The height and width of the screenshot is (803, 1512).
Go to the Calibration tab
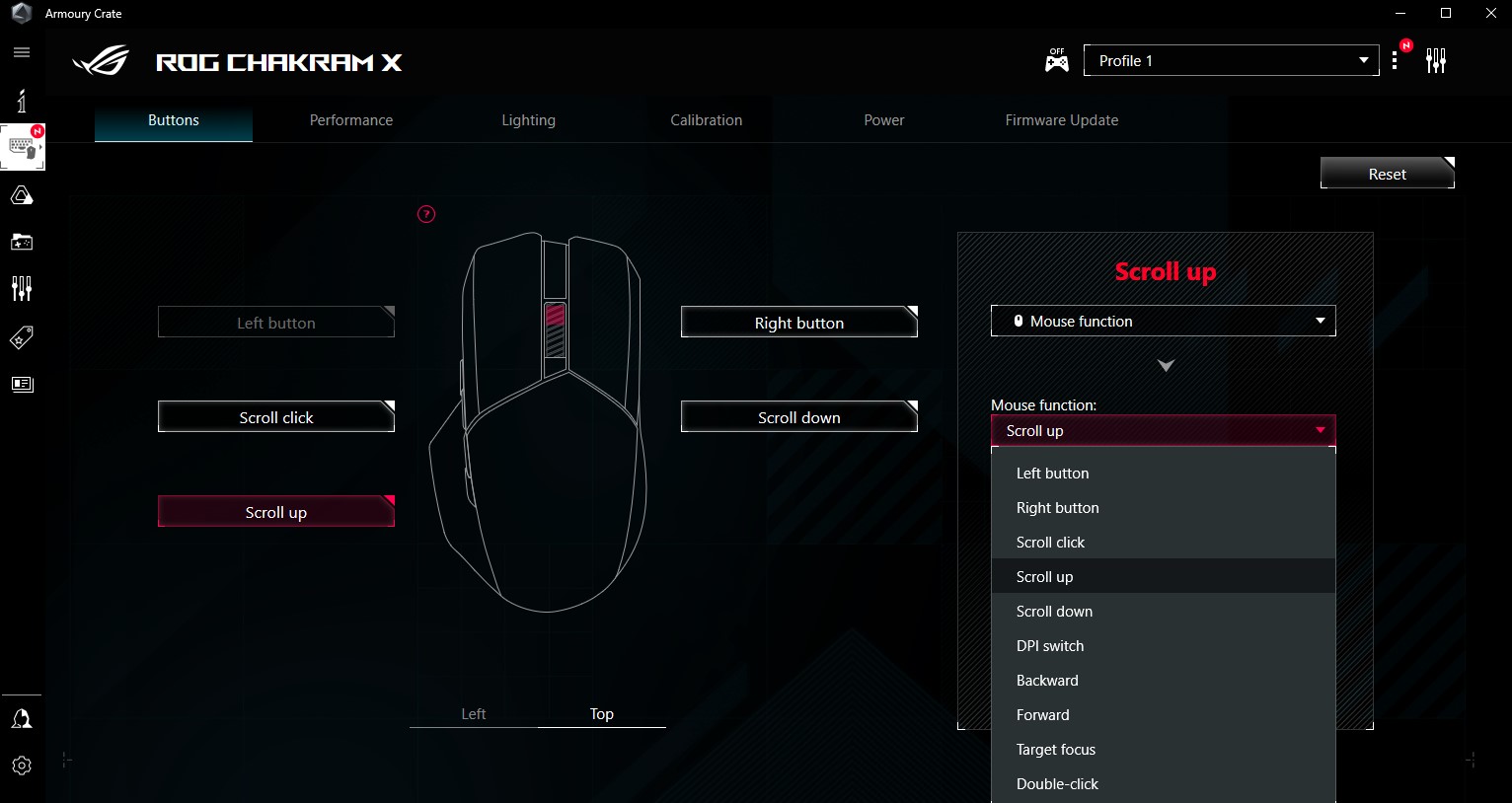[x=707, y=120]
